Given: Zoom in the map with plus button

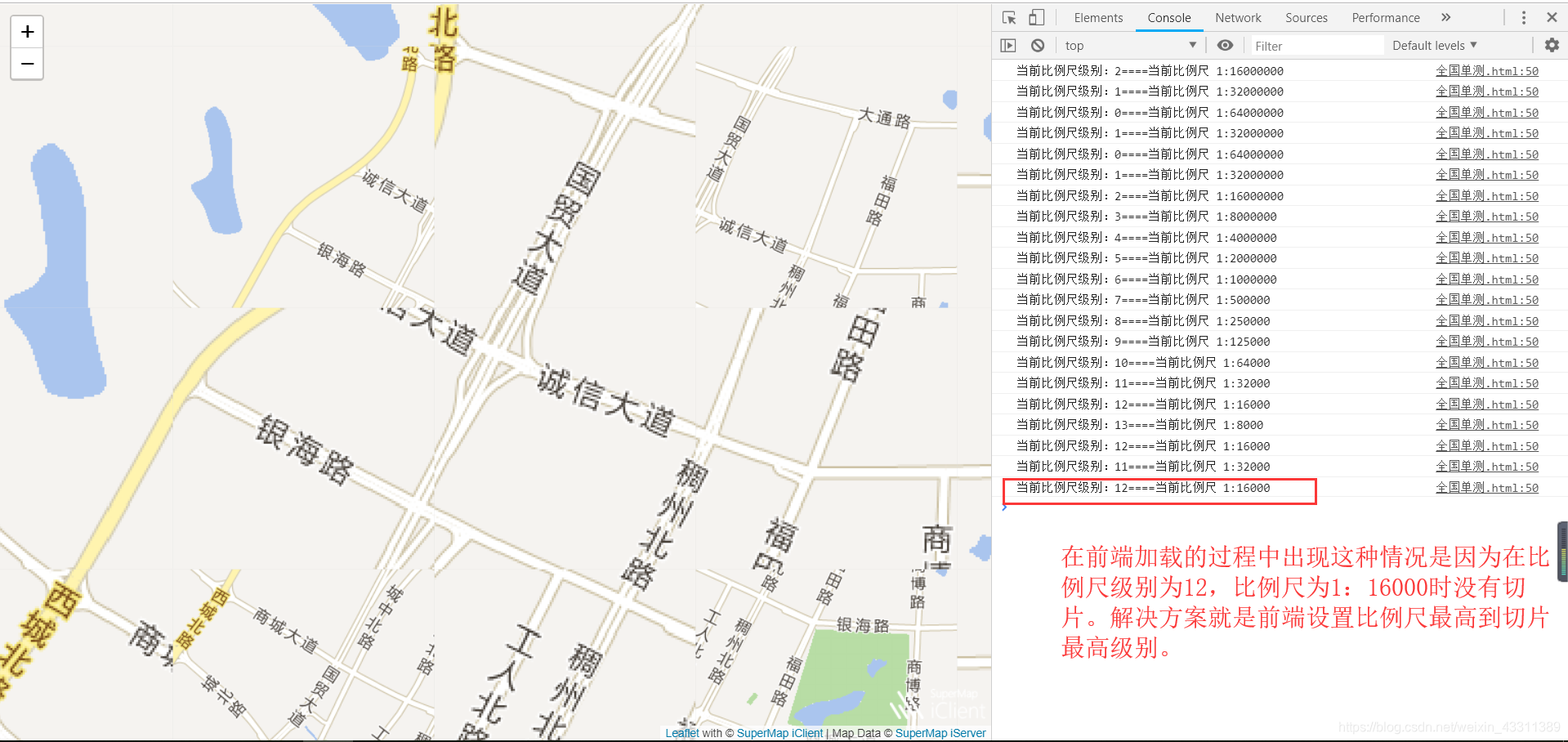Looking at the screenshot, I should click(x=27, y=32).
